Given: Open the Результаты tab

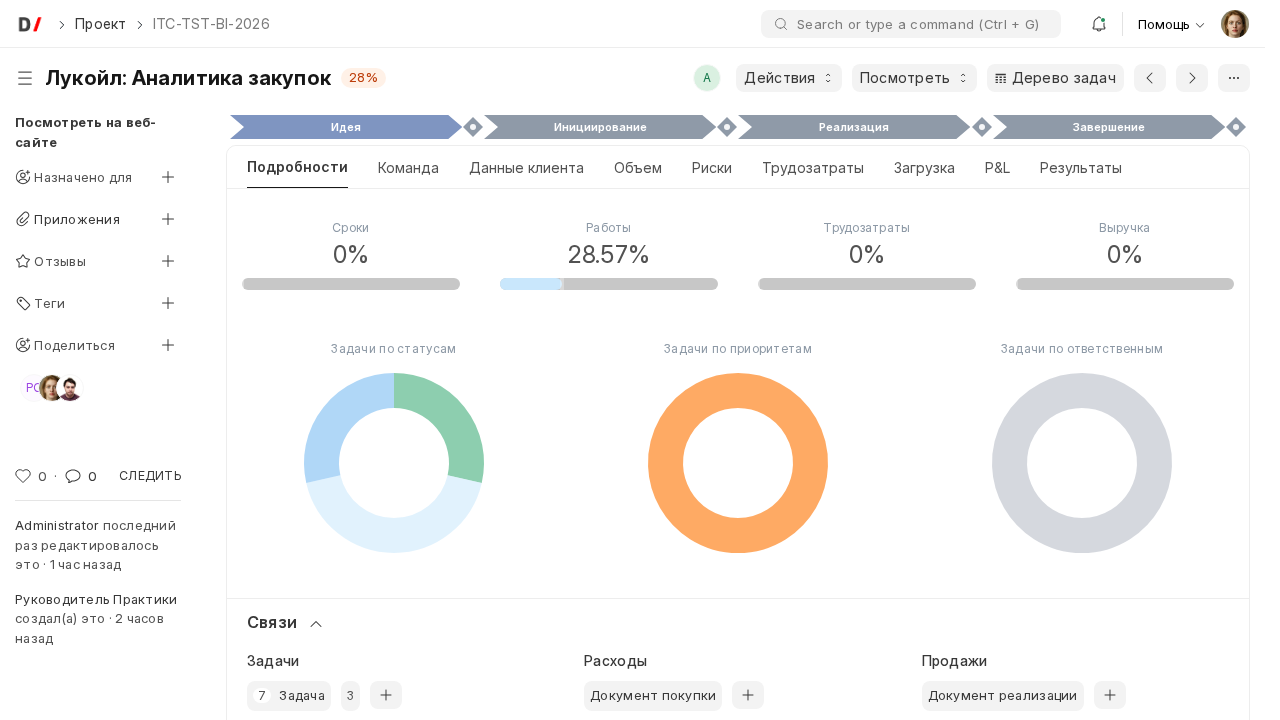Looking at the screenshot, I should (1081, 168).
